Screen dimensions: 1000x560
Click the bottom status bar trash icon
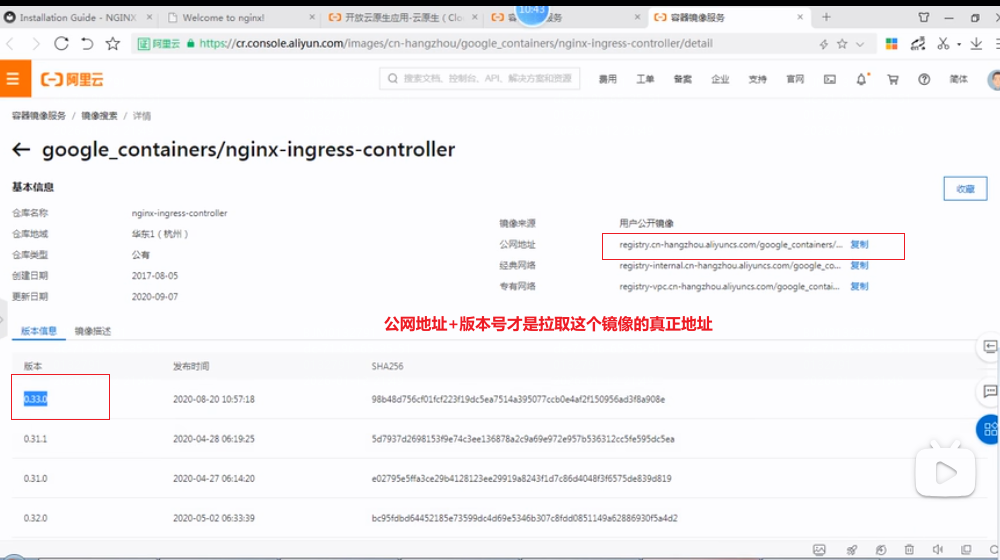(909, 550)
